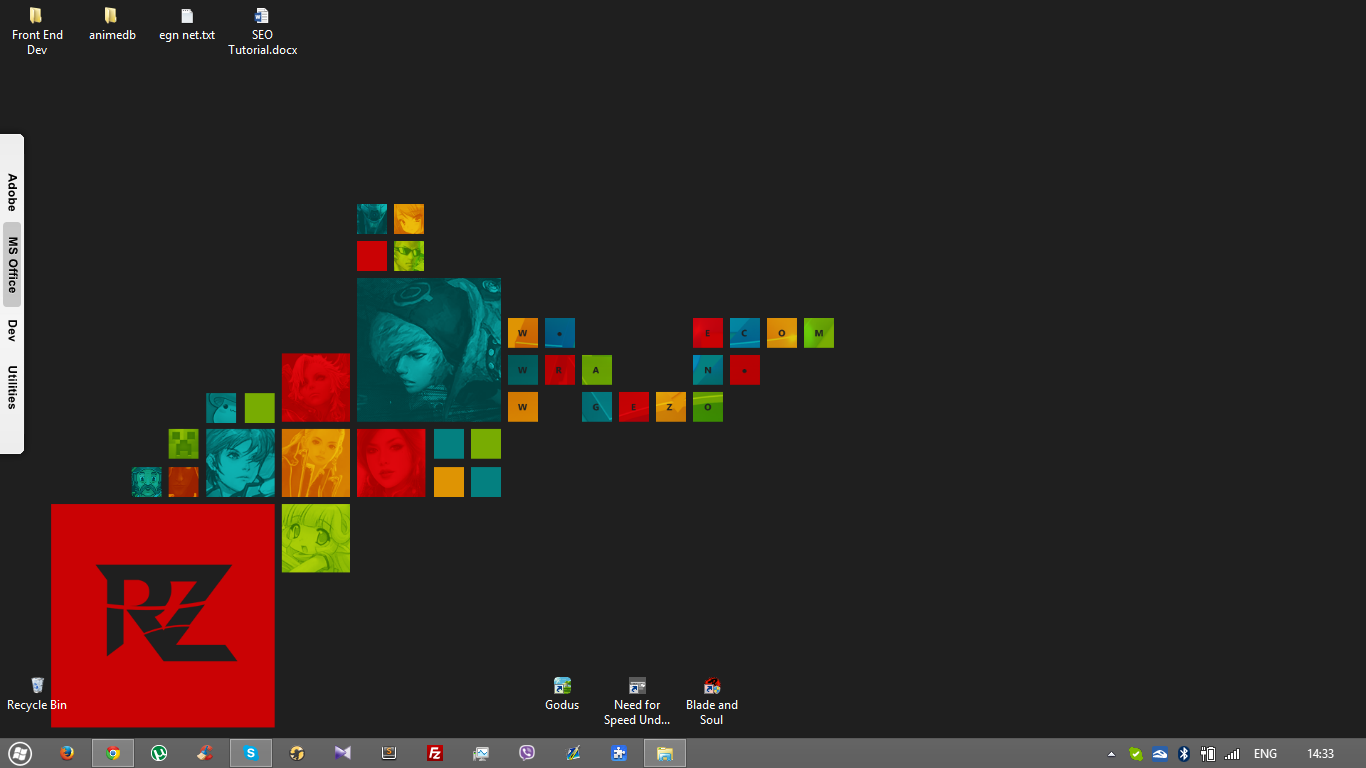Launch FileZilla from the taskbar
The width and height of the screenshot is (1366, 768).
pos(435,753)
